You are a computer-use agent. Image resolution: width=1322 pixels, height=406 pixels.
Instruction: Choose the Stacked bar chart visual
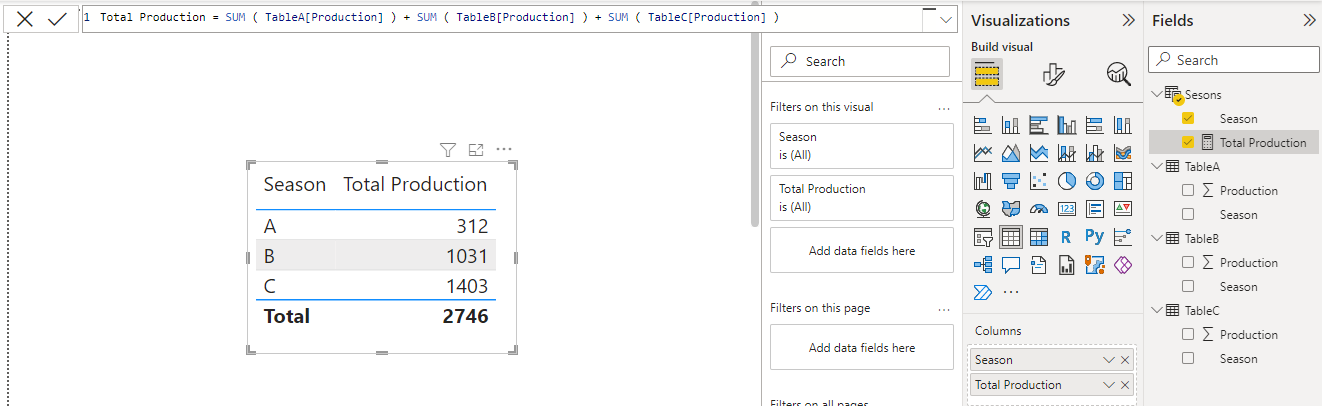[x=983, y=125]
